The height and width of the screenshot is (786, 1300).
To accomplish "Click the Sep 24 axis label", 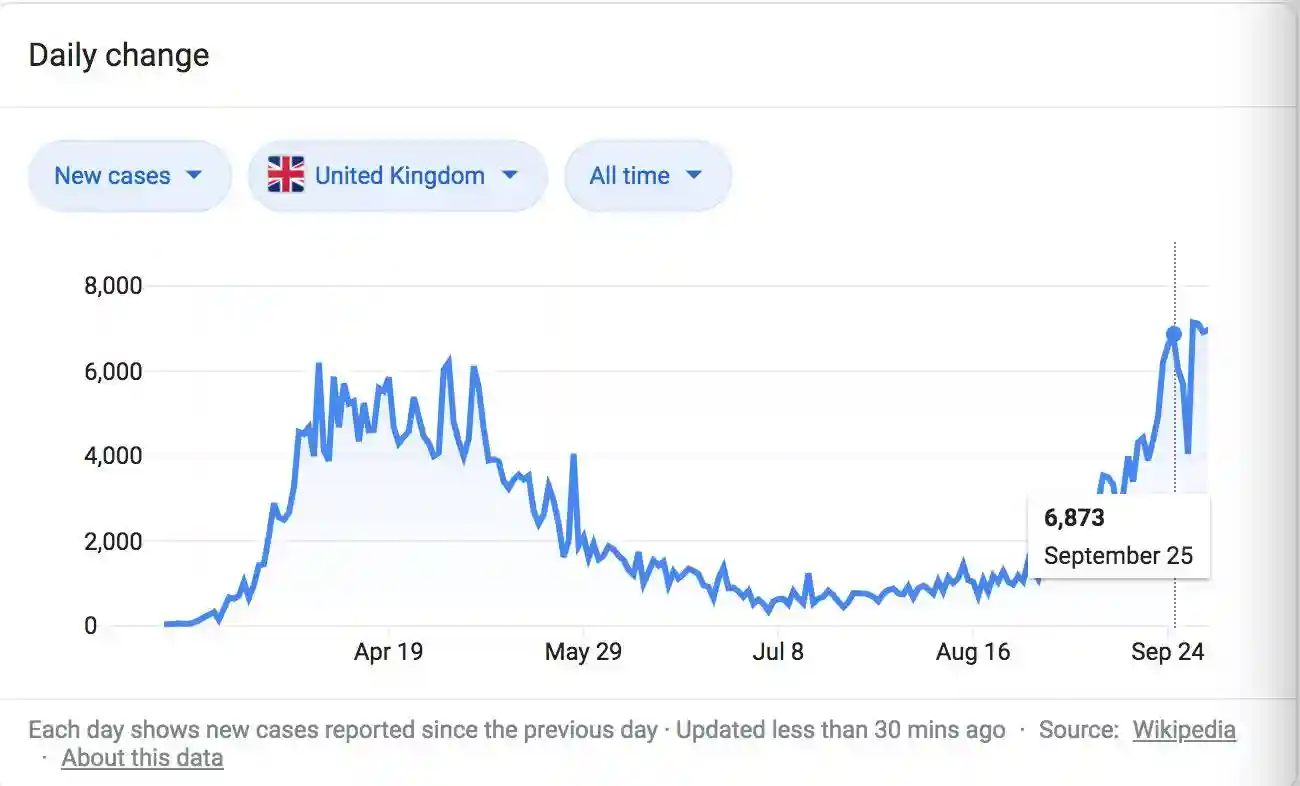I will point(1167,652).
